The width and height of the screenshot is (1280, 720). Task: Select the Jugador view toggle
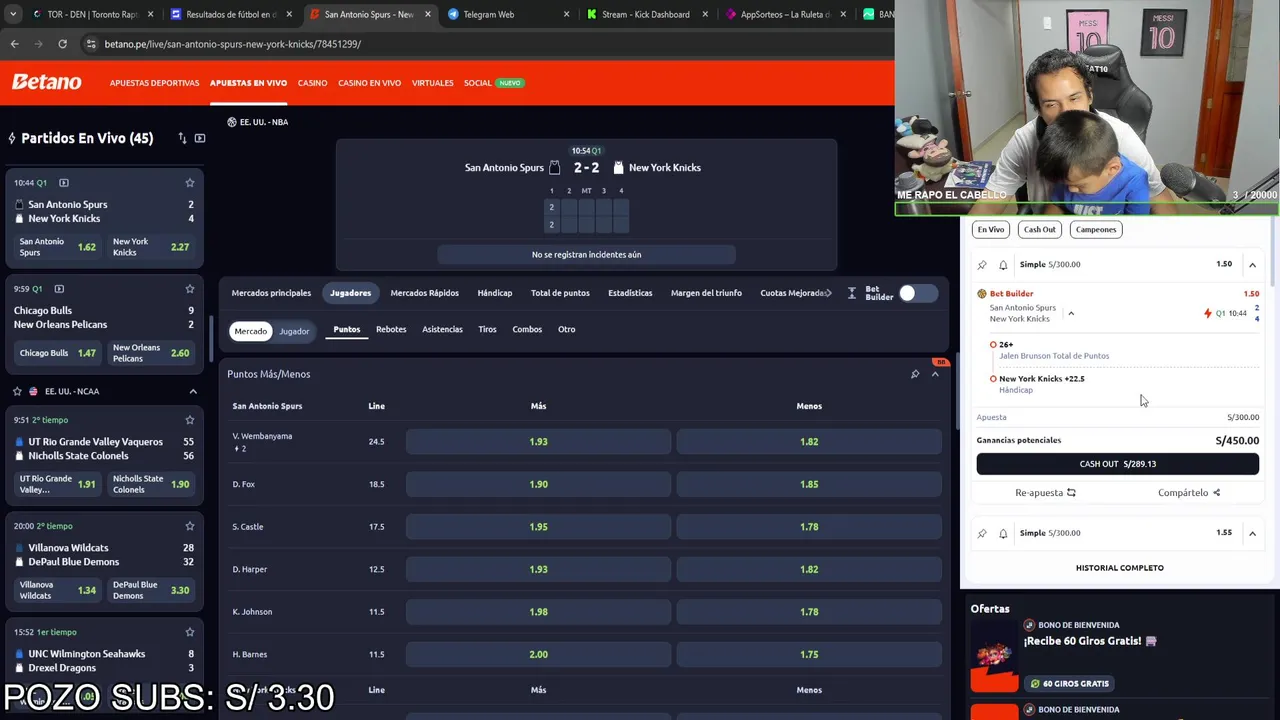coord(294,331)
